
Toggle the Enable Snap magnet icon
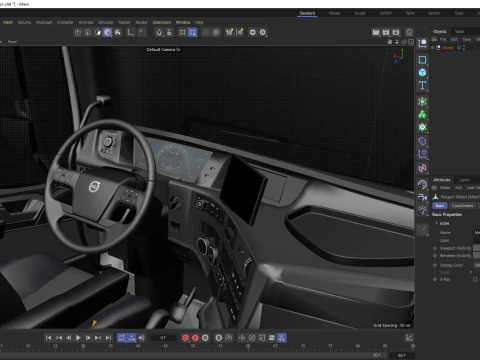coord(159,32)
